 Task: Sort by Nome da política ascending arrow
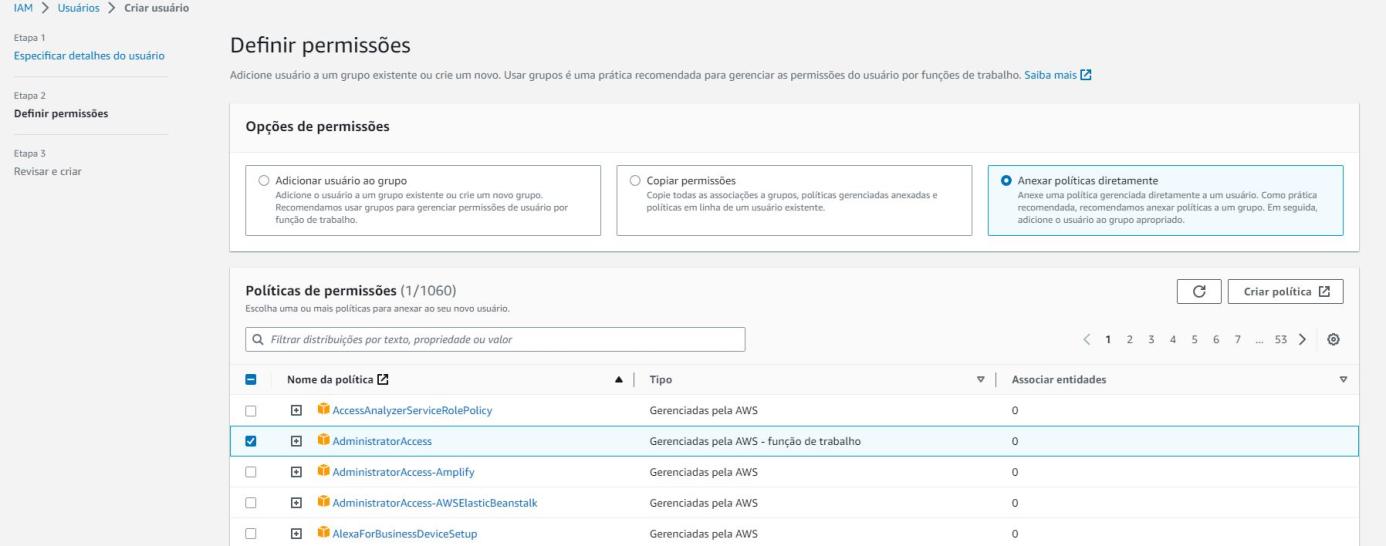(618, 379)
